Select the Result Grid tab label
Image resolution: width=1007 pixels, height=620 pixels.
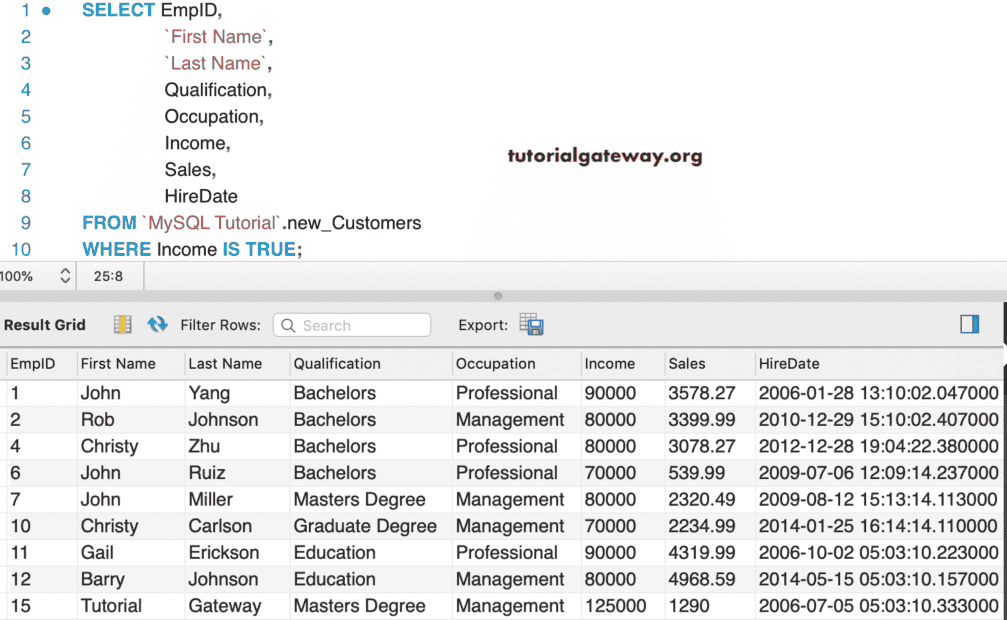click(x=45, y=325)
